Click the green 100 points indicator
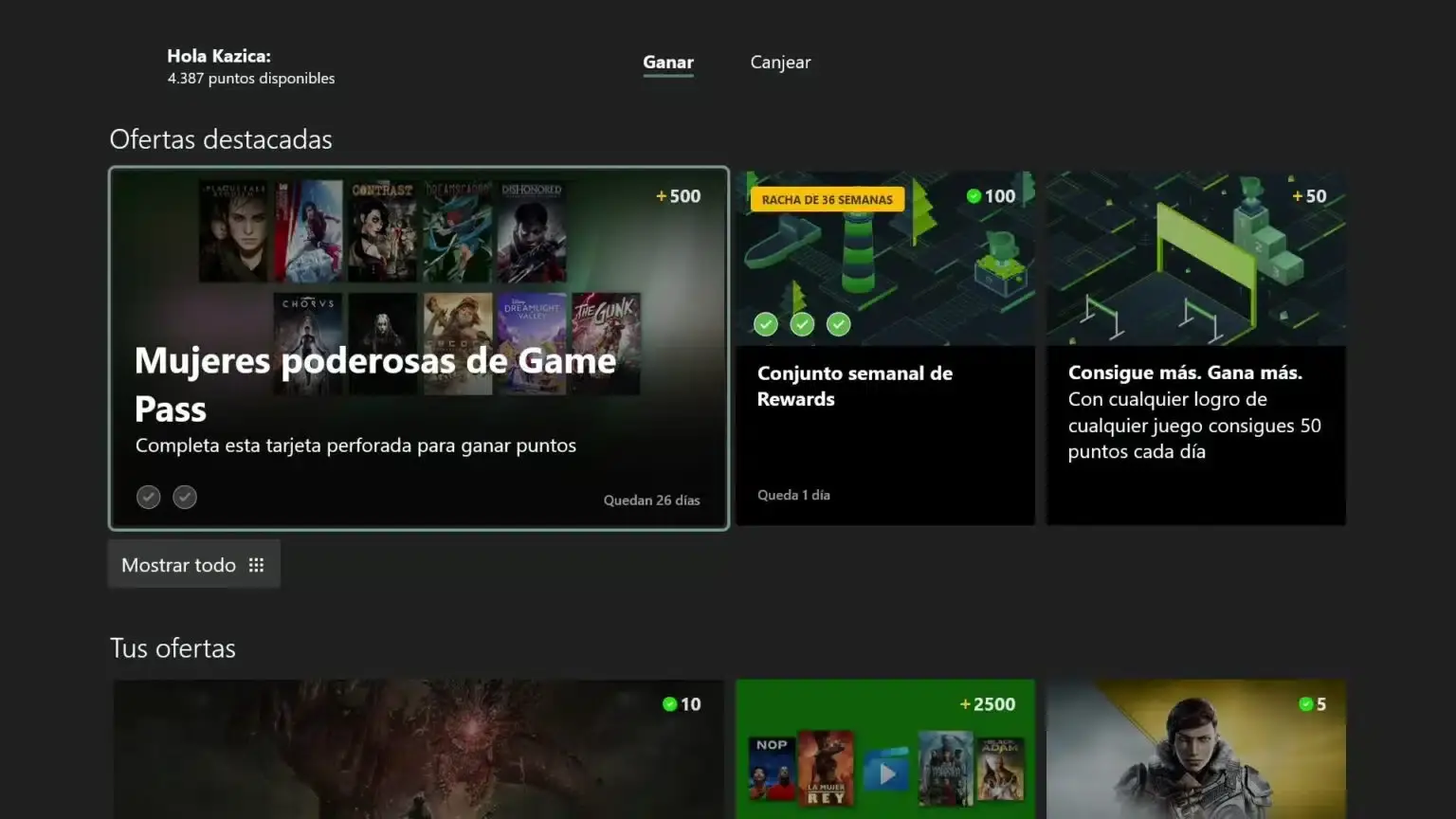The image size is (1456, 819). [x=991, y=196]
